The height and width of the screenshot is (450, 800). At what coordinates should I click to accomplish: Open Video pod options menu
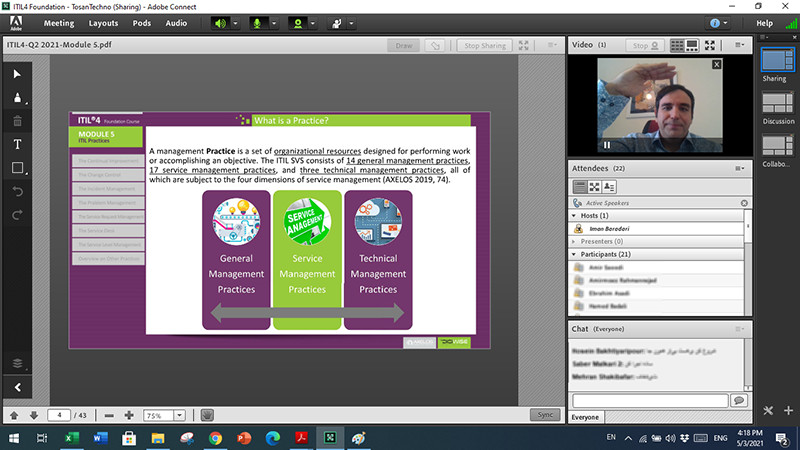point(739,45)
